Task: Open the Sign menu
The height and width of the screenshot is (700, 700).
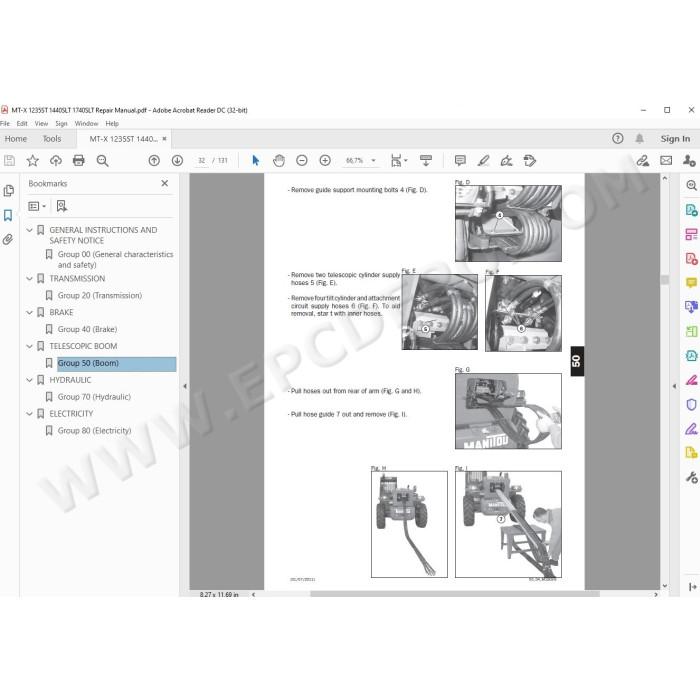Action: [61, 124]
